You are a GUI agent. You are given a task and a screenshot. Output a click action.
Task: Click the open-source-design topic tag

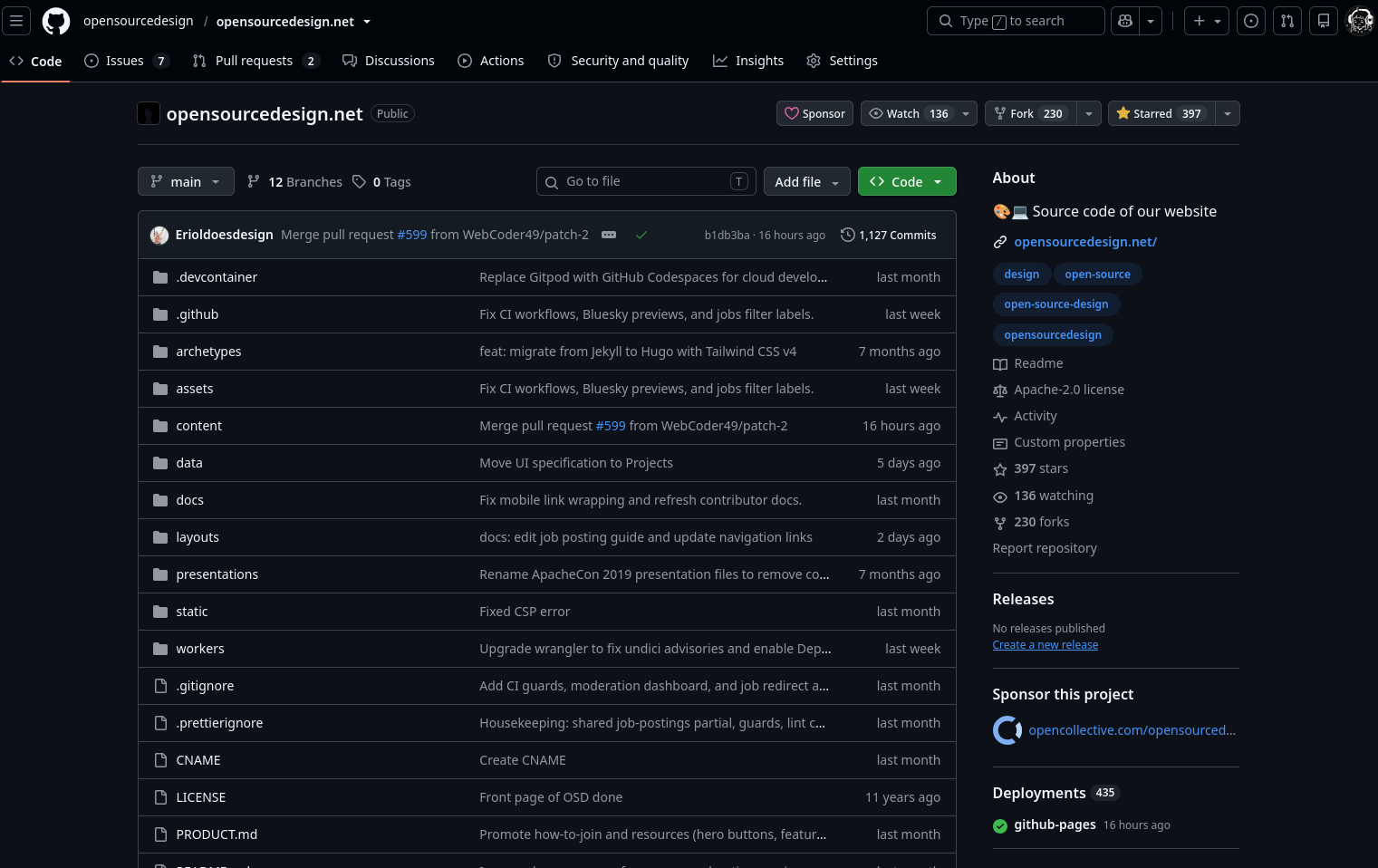1055,304
